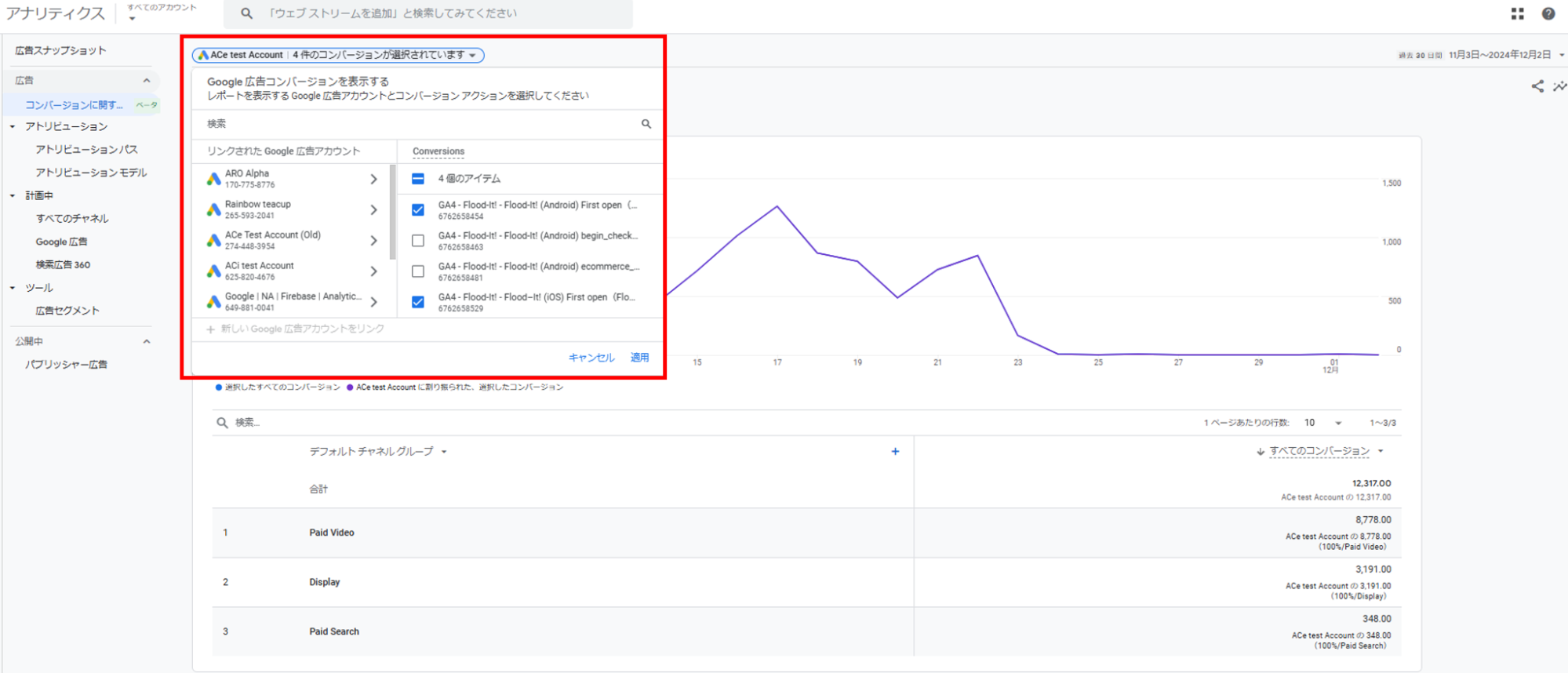Collapse the ツール tree group
The height and width of the screenshot is (673, 1568).
12,288
